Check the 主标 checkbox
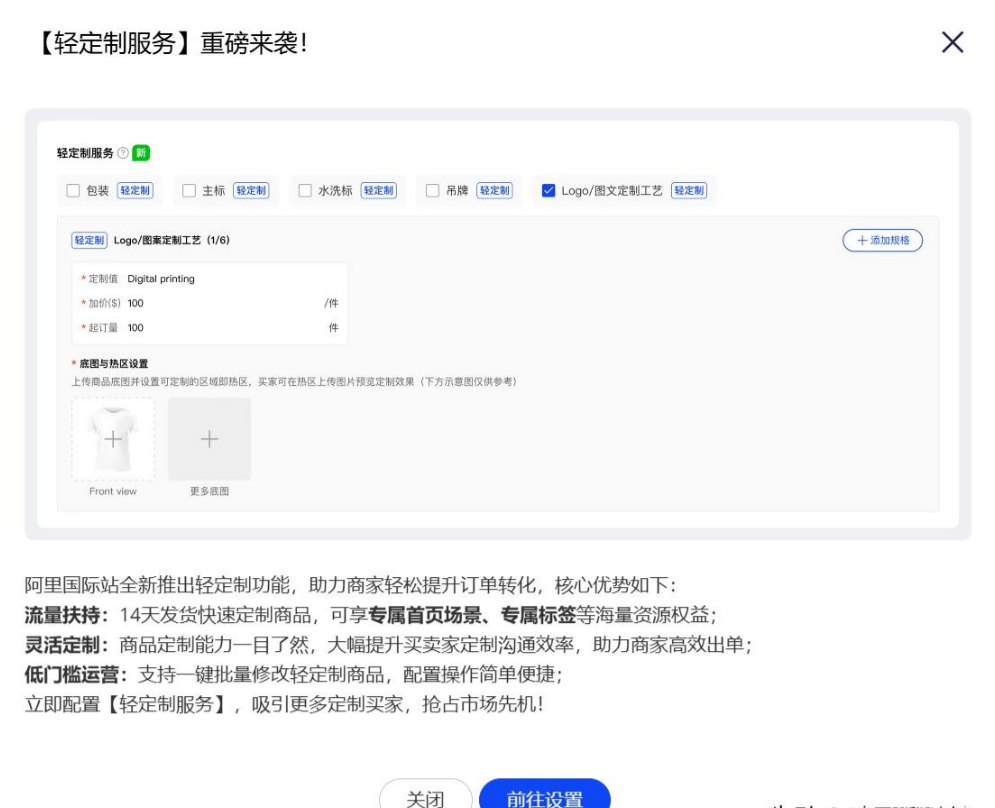 [188, 190]
